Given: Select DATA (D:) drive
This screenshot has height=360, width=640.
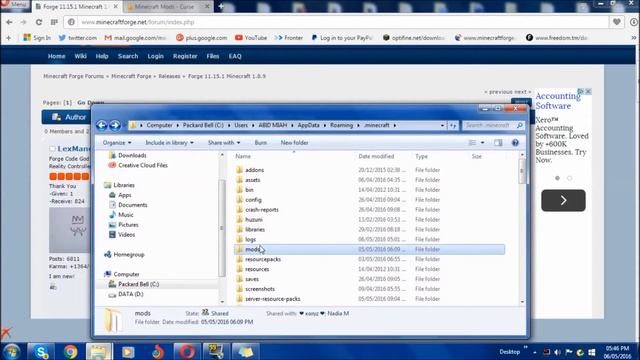Looking at the screenshot, I should pos(131,294).
